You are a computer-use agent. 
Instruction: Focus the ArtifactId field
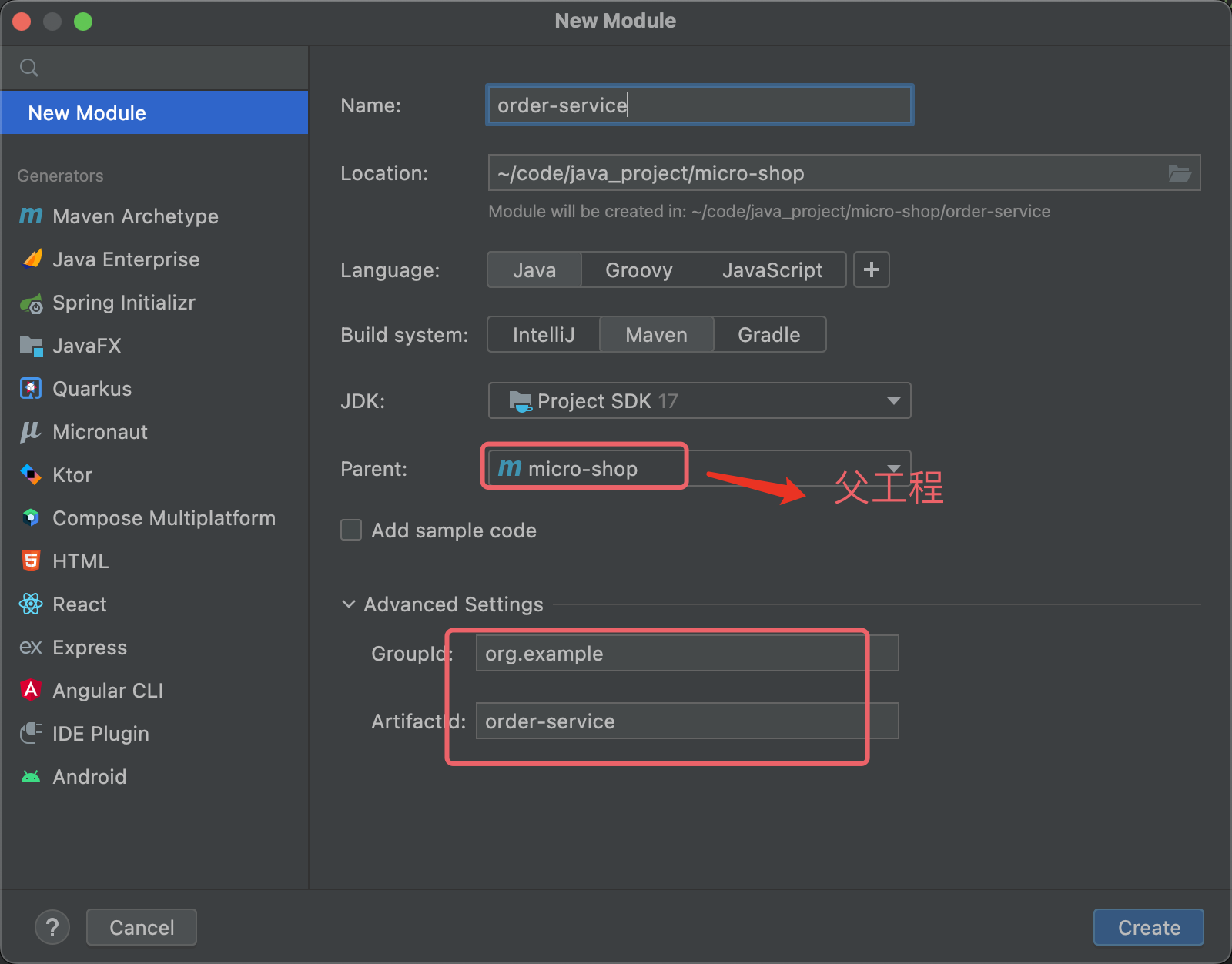click(x=688, y=721)
